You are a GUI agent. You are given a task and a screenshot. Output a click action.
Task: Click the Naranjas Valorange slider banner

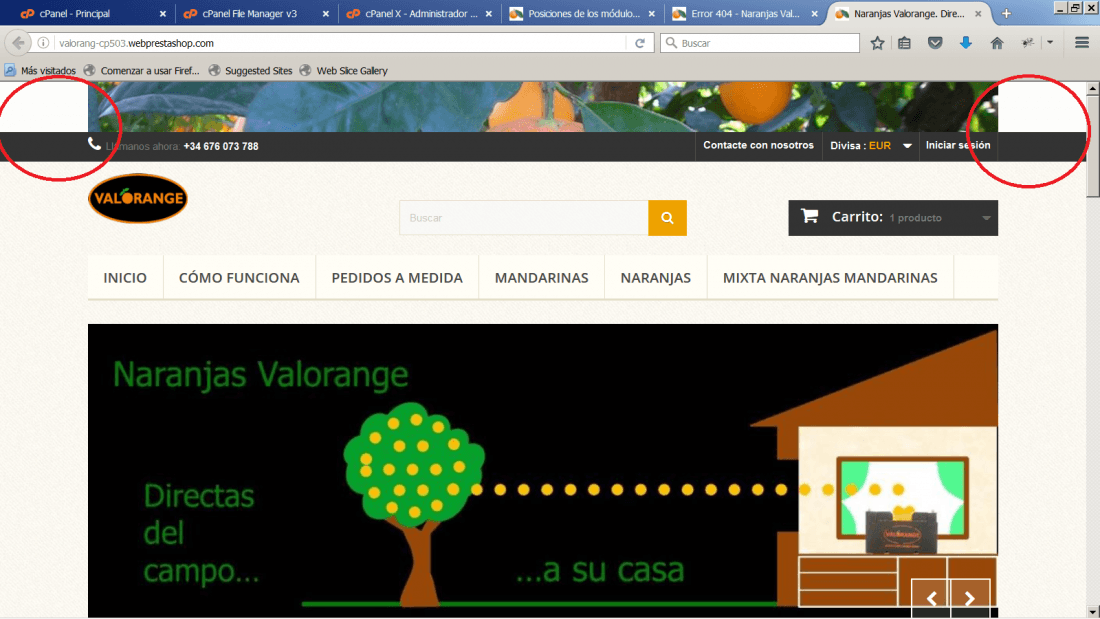point(542,470)
